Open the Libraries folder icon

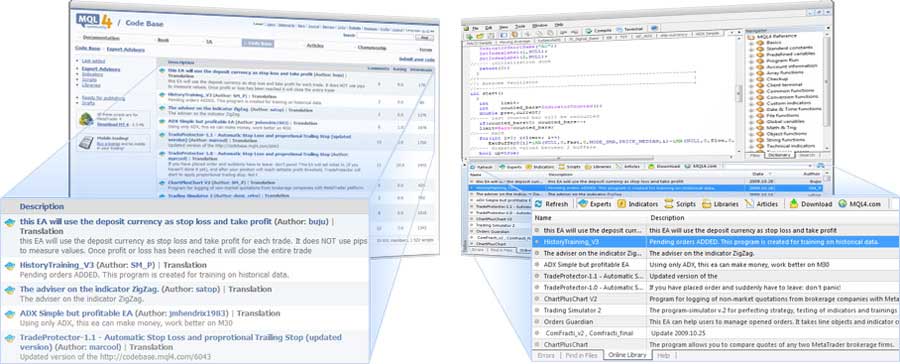tap(707, 204)
